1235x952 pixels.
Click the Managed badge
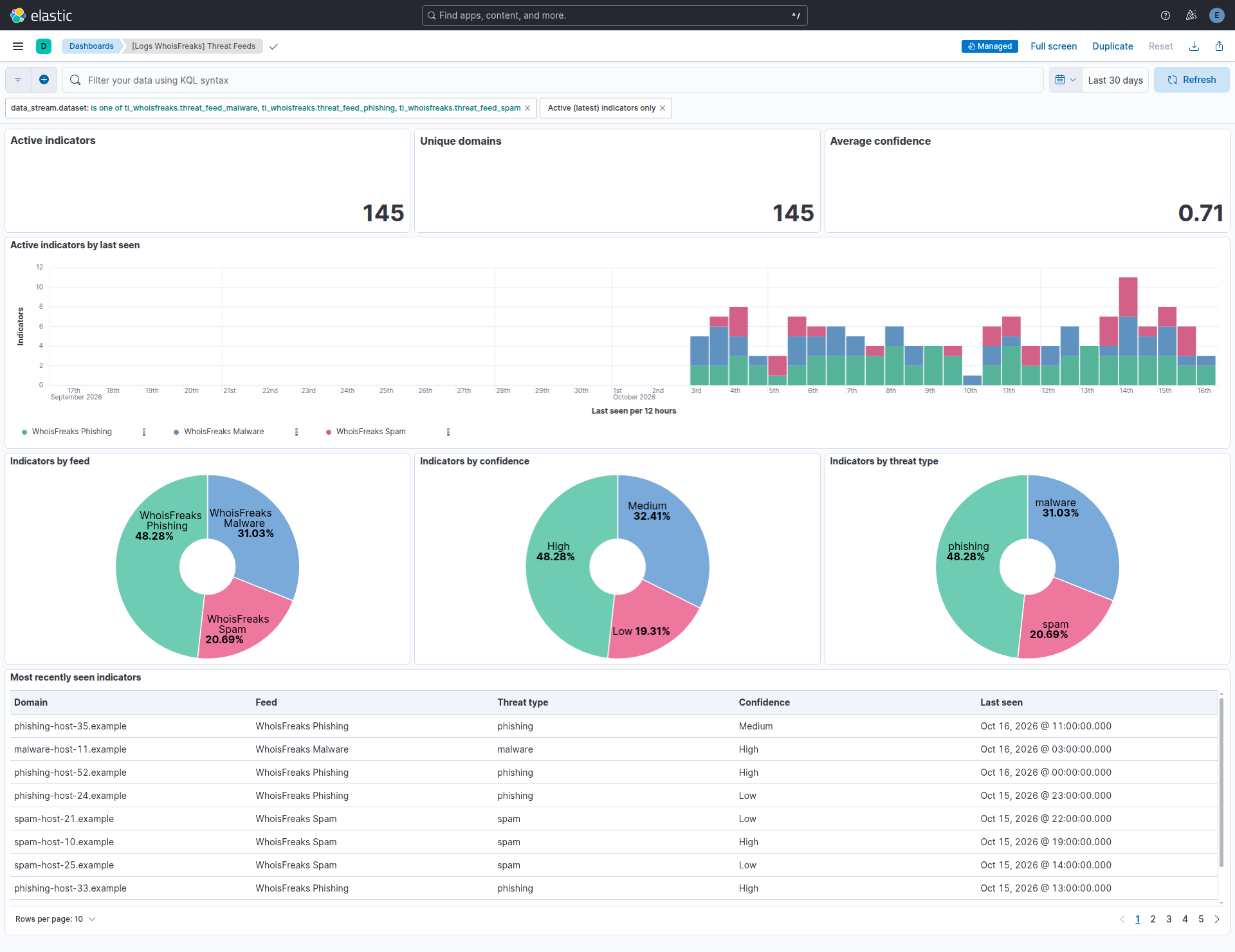[x=990, y=46]
